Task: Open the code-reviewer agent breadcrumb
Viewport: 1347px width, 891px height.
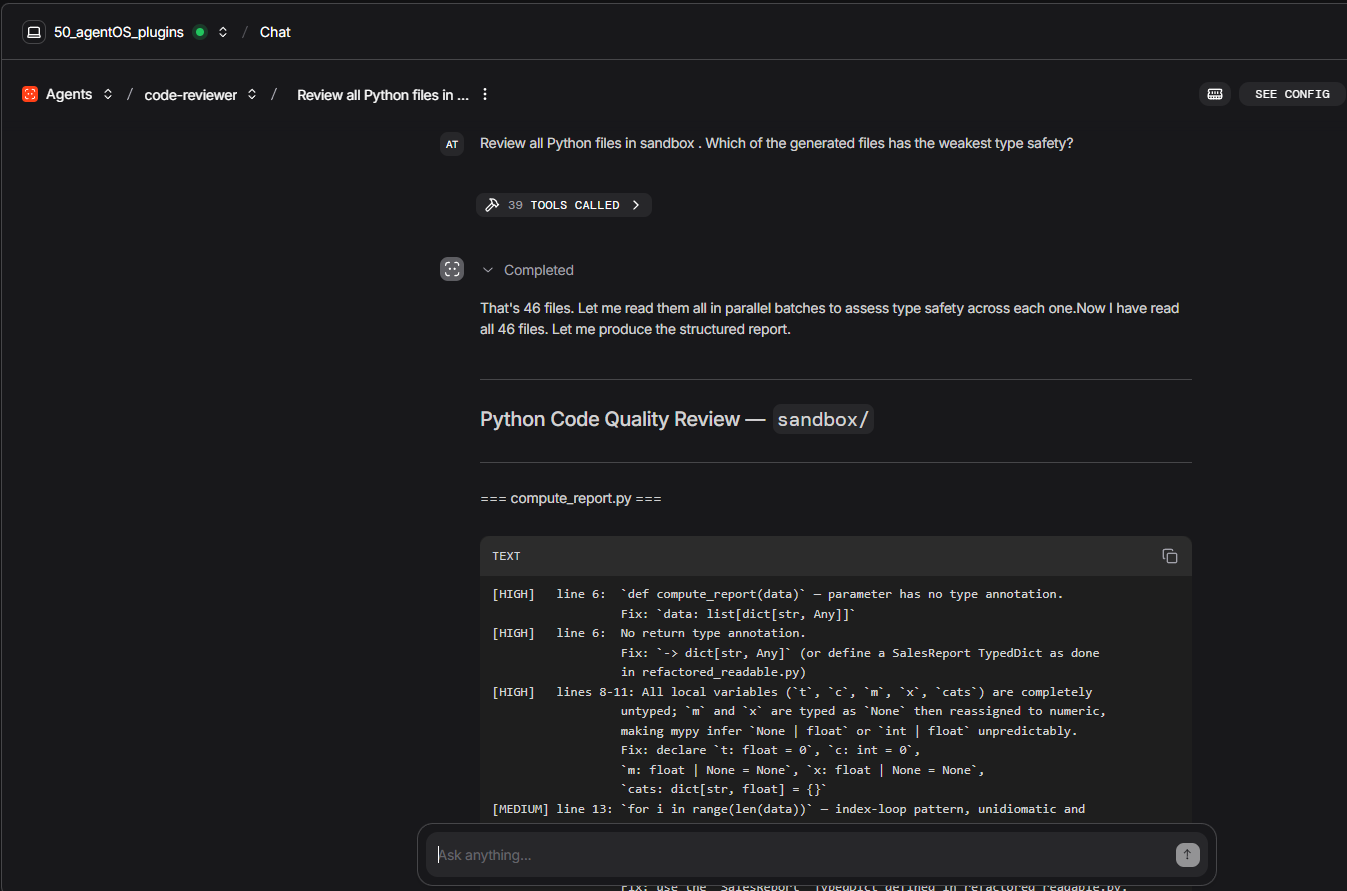Action: 191,95
